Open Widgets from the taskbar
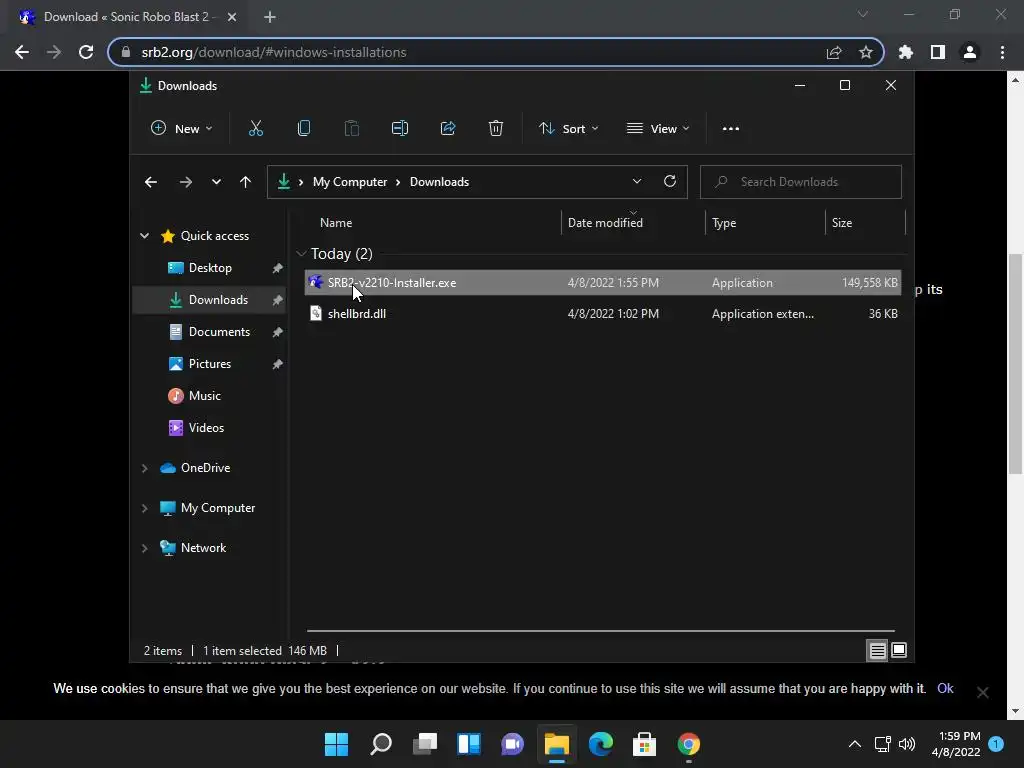Screen dimensions: 1024x768 pyautogui.click(x=469, y=744)
